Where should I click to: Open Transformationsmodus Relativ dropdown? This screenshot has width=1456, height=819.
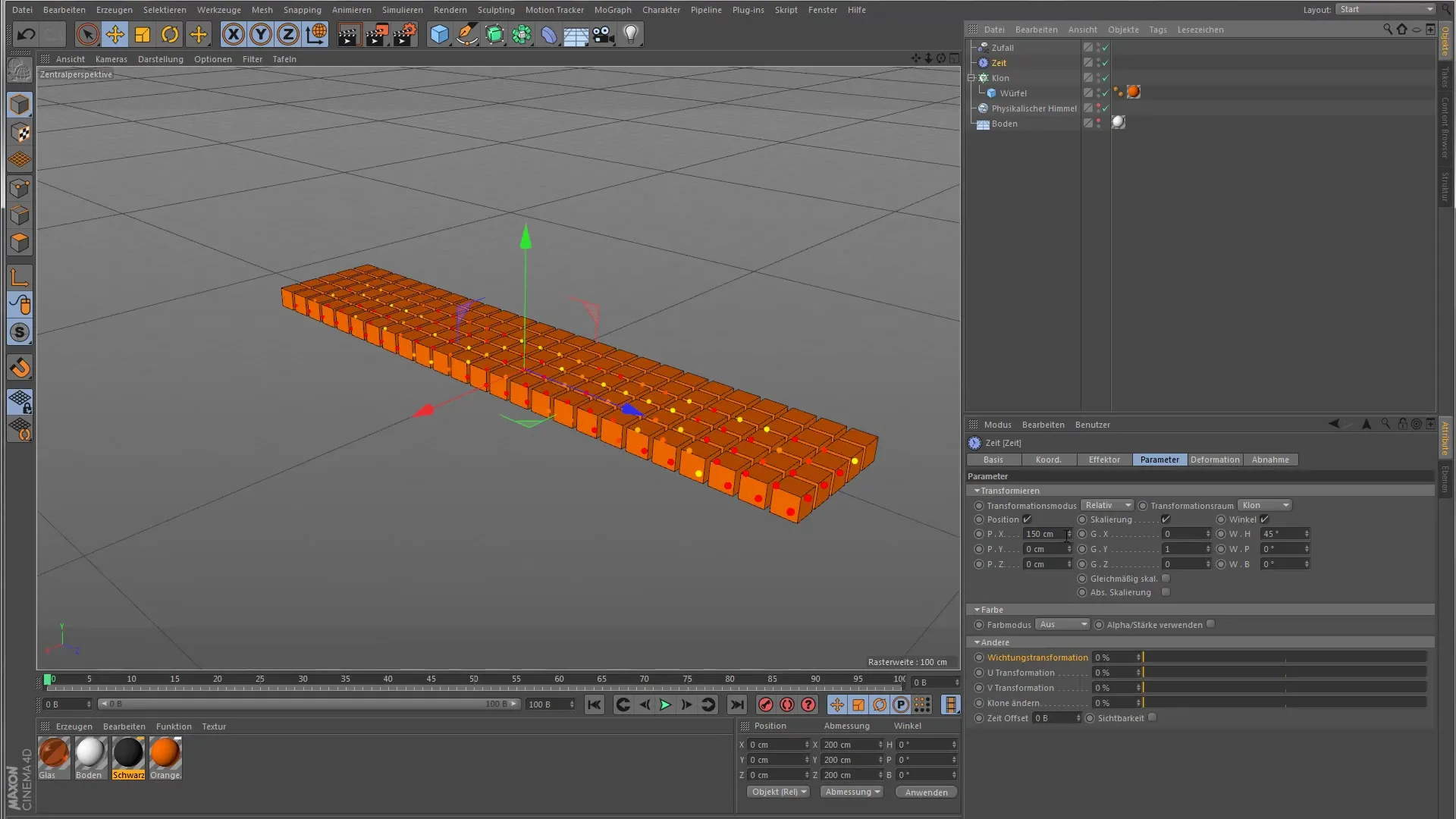click(x=1106, y=505)
